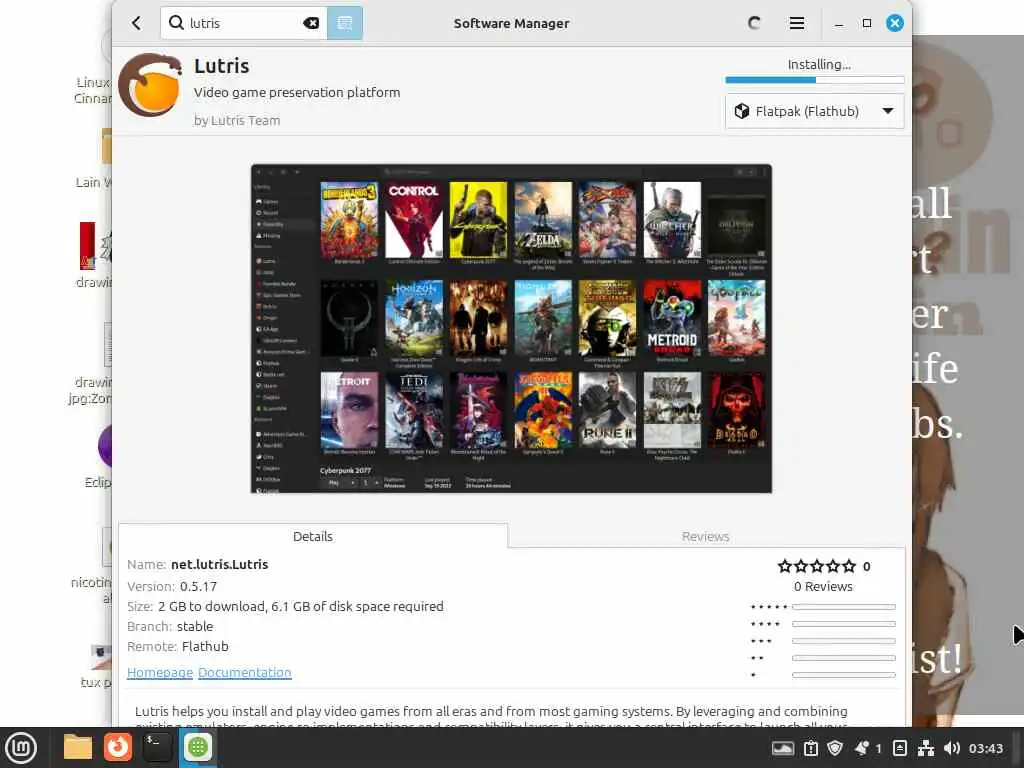Open the Lutris screenshot preview
1024x768 pixels.
point(511,328)
